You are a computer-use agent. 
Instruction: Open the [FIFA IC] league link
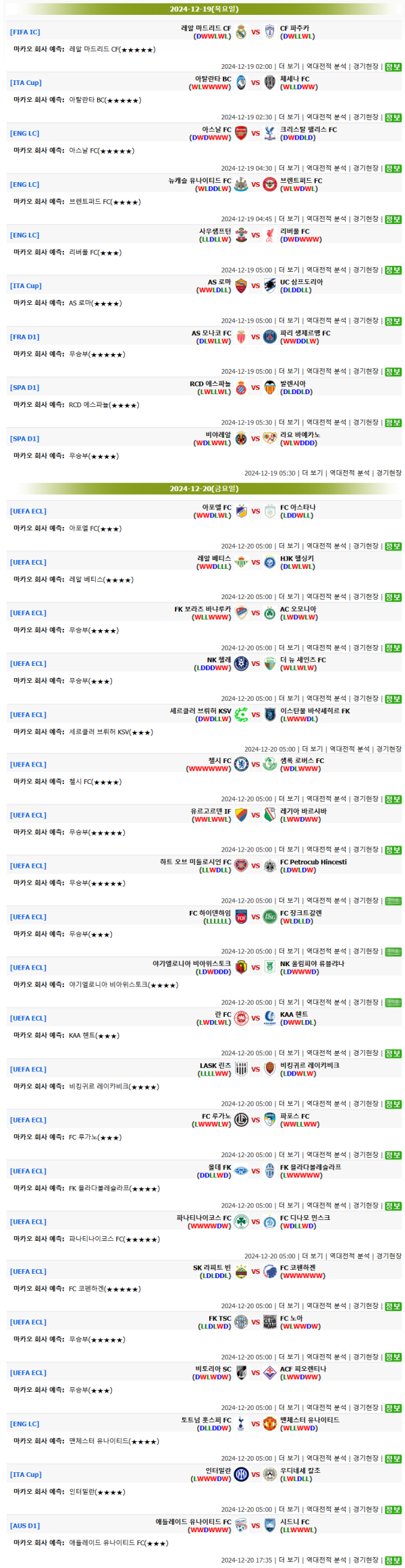coord(25,32)
